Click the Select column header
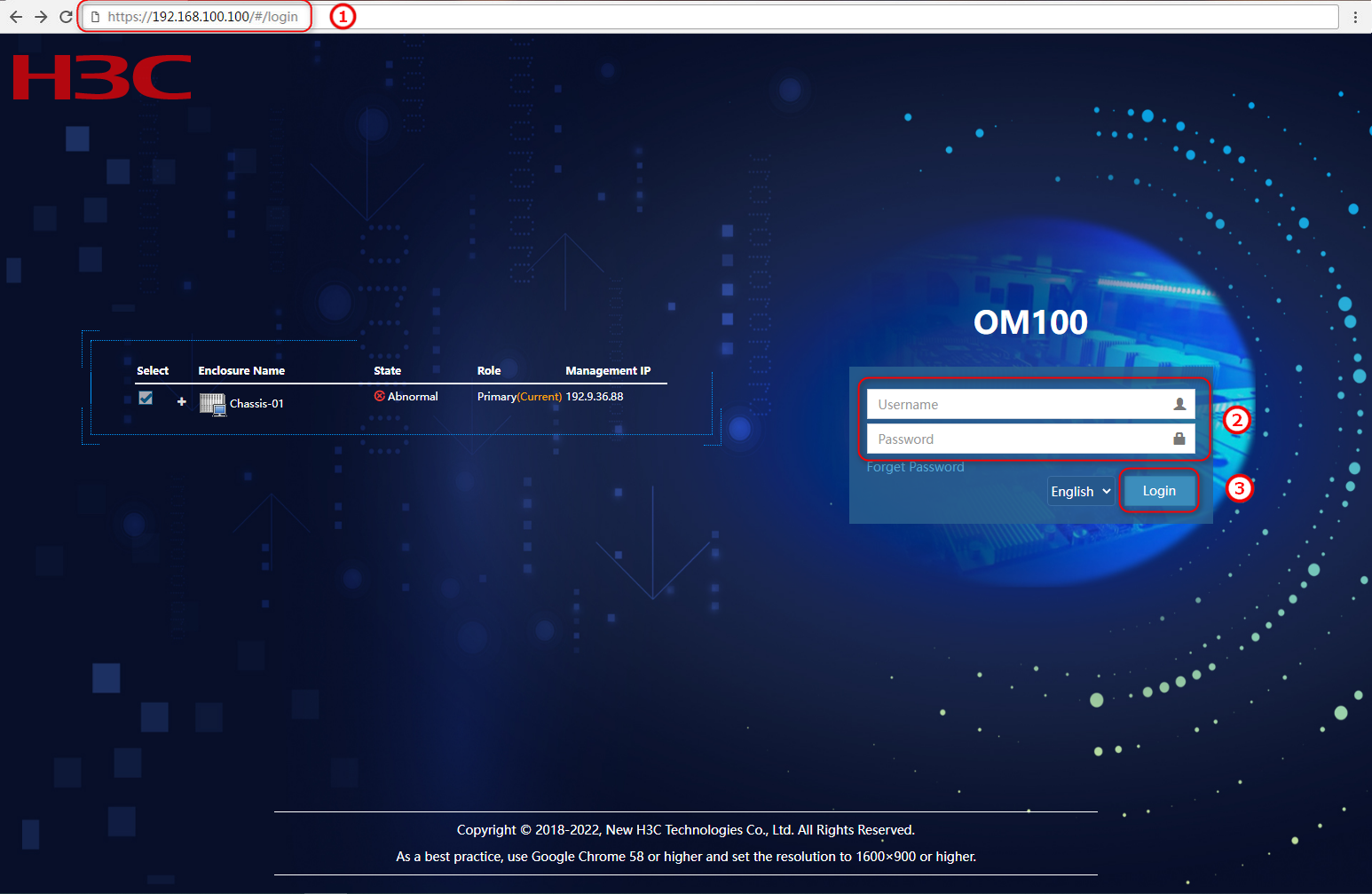 click(x=153, y=371)
